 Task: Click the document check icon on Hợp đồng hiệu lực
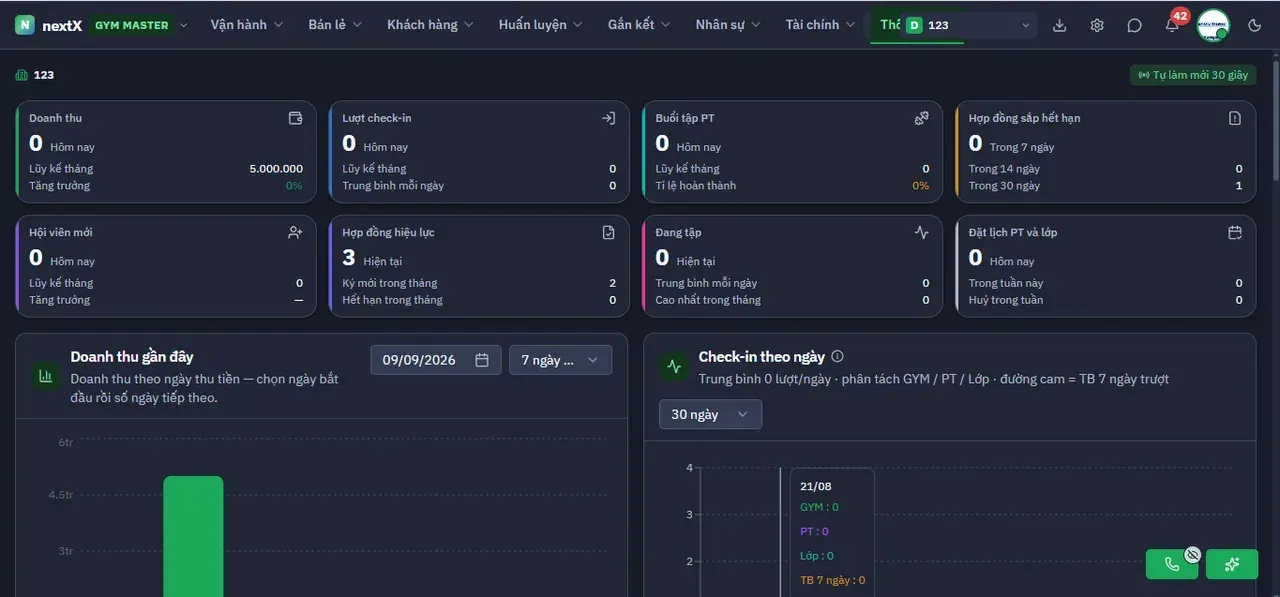[x=608, y=232]
